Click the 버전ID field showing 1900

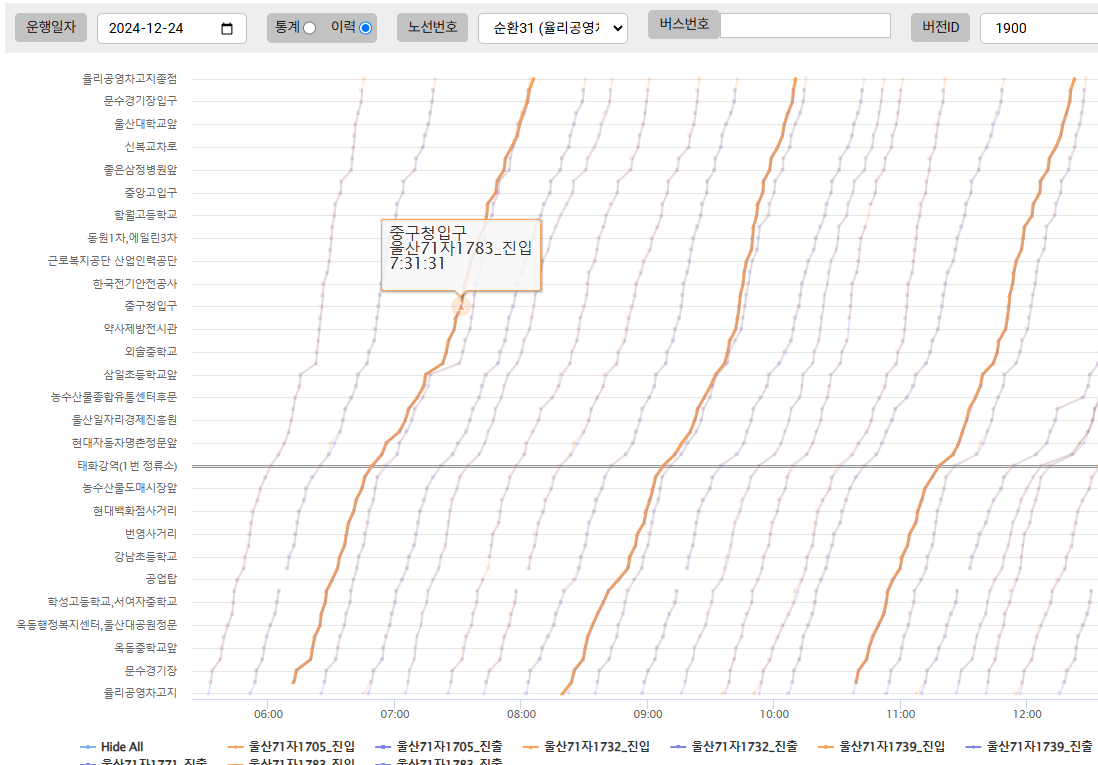pyautogui.click(x=1036, y=29)
